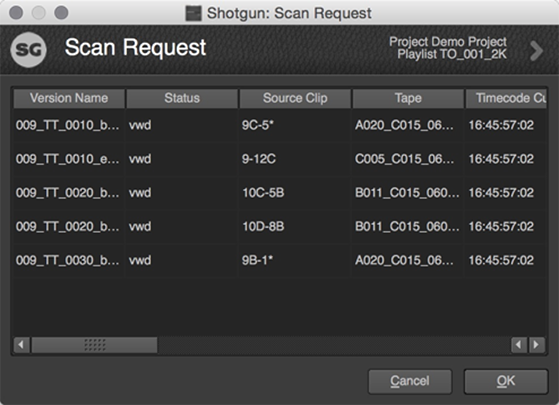Click the right arrow at scrollbar's end

pos(536,345)
